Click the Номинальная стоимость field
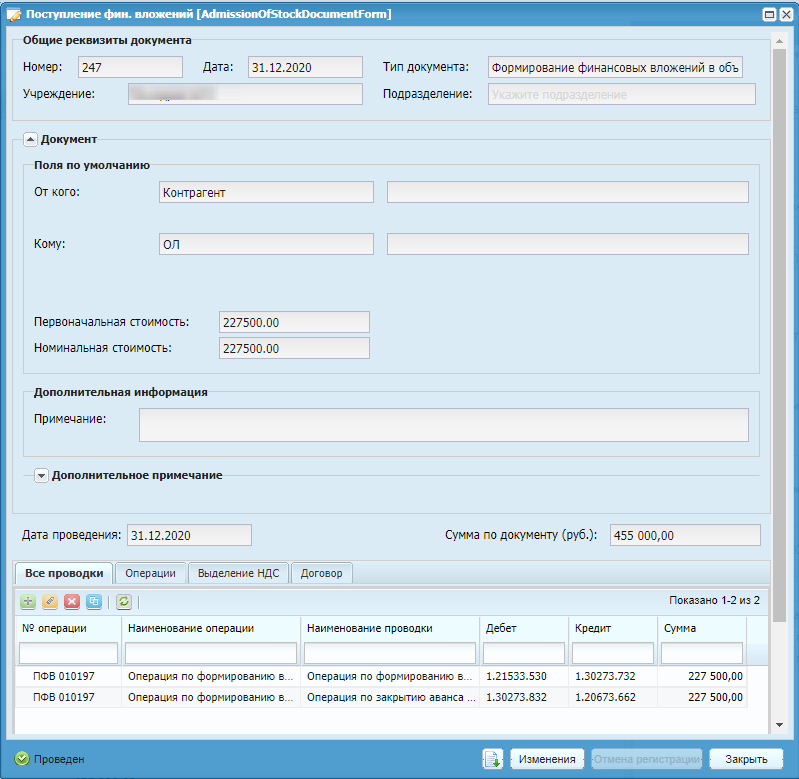Image resolution: width=799 pixels, height=779 pixels. point(294,348)
